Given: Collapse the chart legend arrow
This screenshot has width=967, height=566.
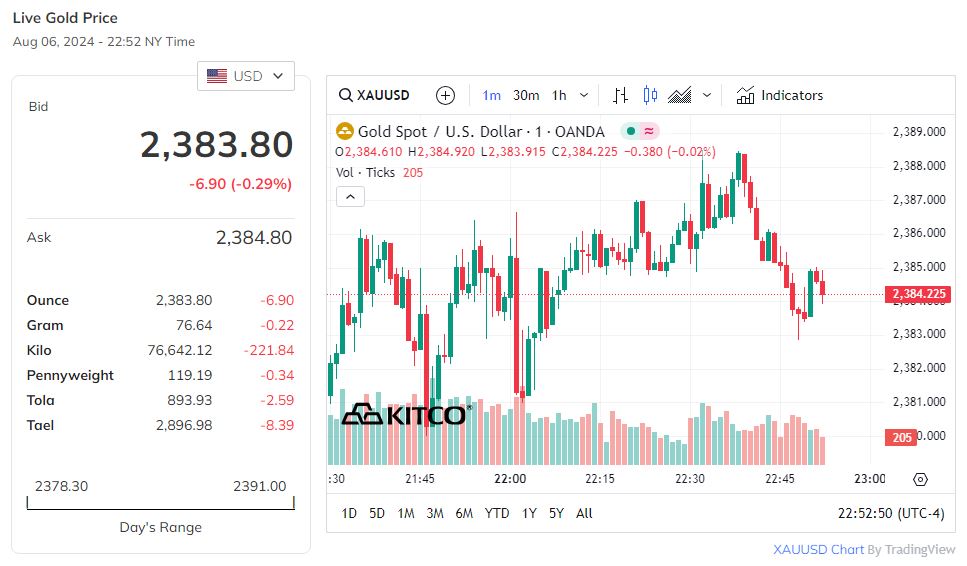Looking at the screenshot, I should pos(350,197).
